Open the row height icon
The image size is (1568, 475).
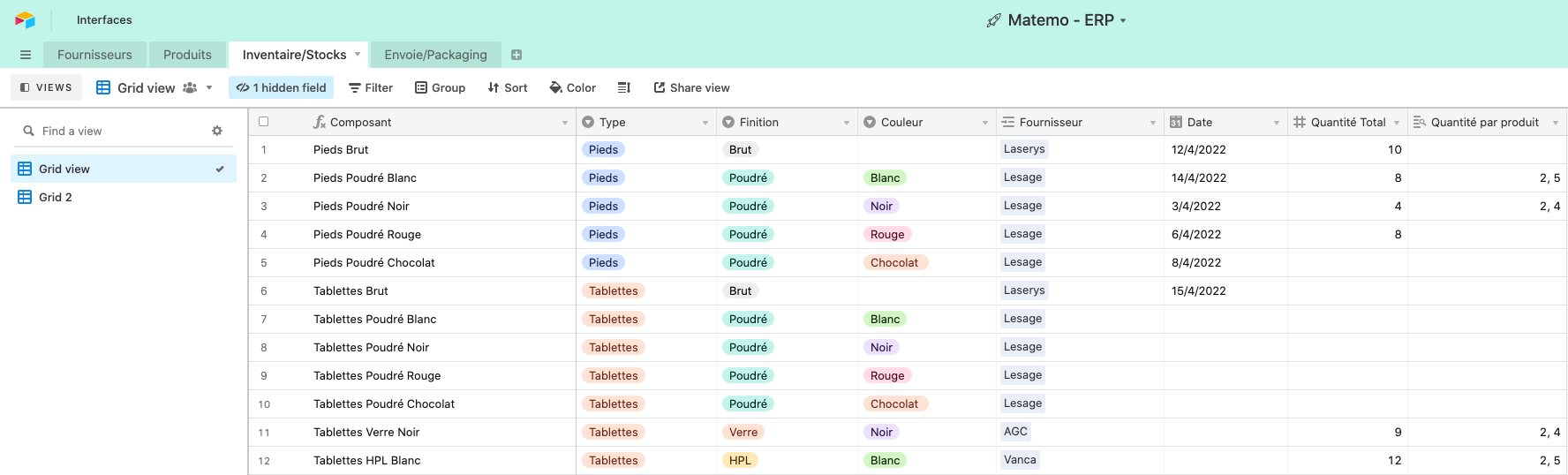pos(624,87)
